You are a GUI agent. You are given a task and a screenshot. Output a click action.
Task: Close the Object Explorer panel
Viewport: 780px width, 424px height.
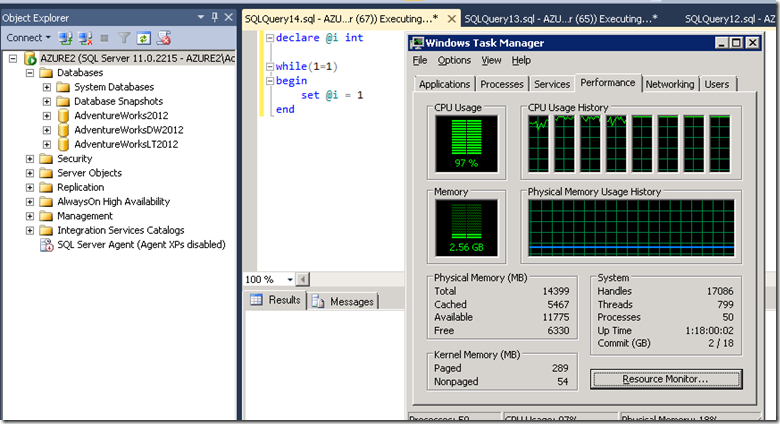click(x=228, y=17)
